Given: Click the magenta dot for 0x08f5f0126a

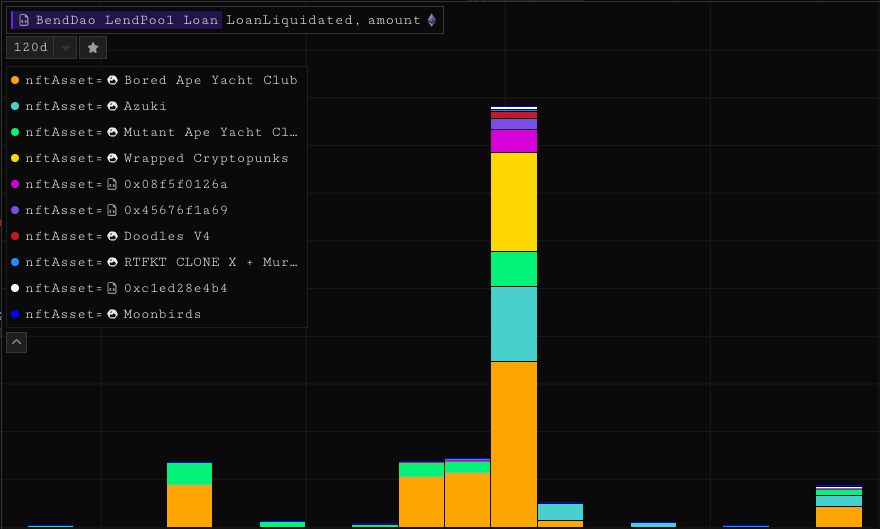Looking at the screenshot, I should [15, 184].
